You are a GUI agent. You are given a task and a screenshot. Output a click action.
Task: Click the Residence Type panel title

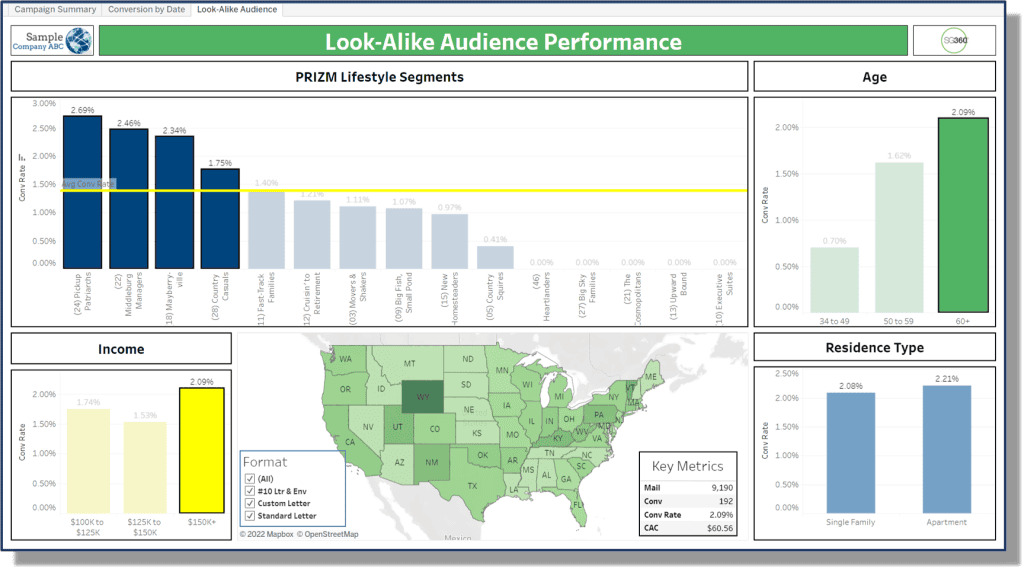[874, 348]
